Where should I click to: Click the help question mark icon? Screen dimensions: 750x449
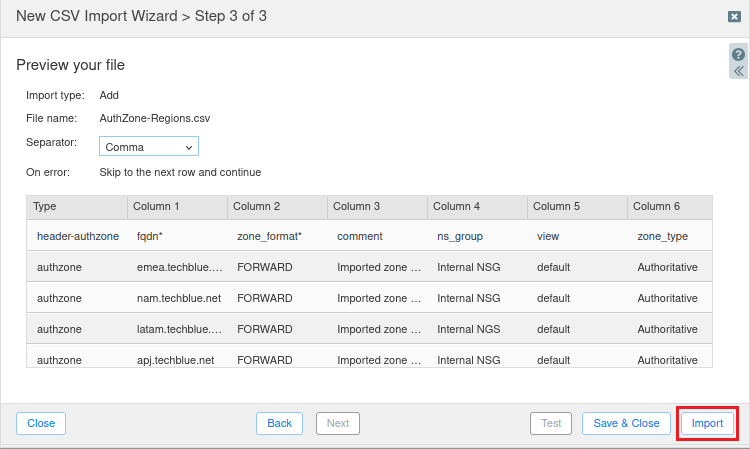(x=738, y=54)
